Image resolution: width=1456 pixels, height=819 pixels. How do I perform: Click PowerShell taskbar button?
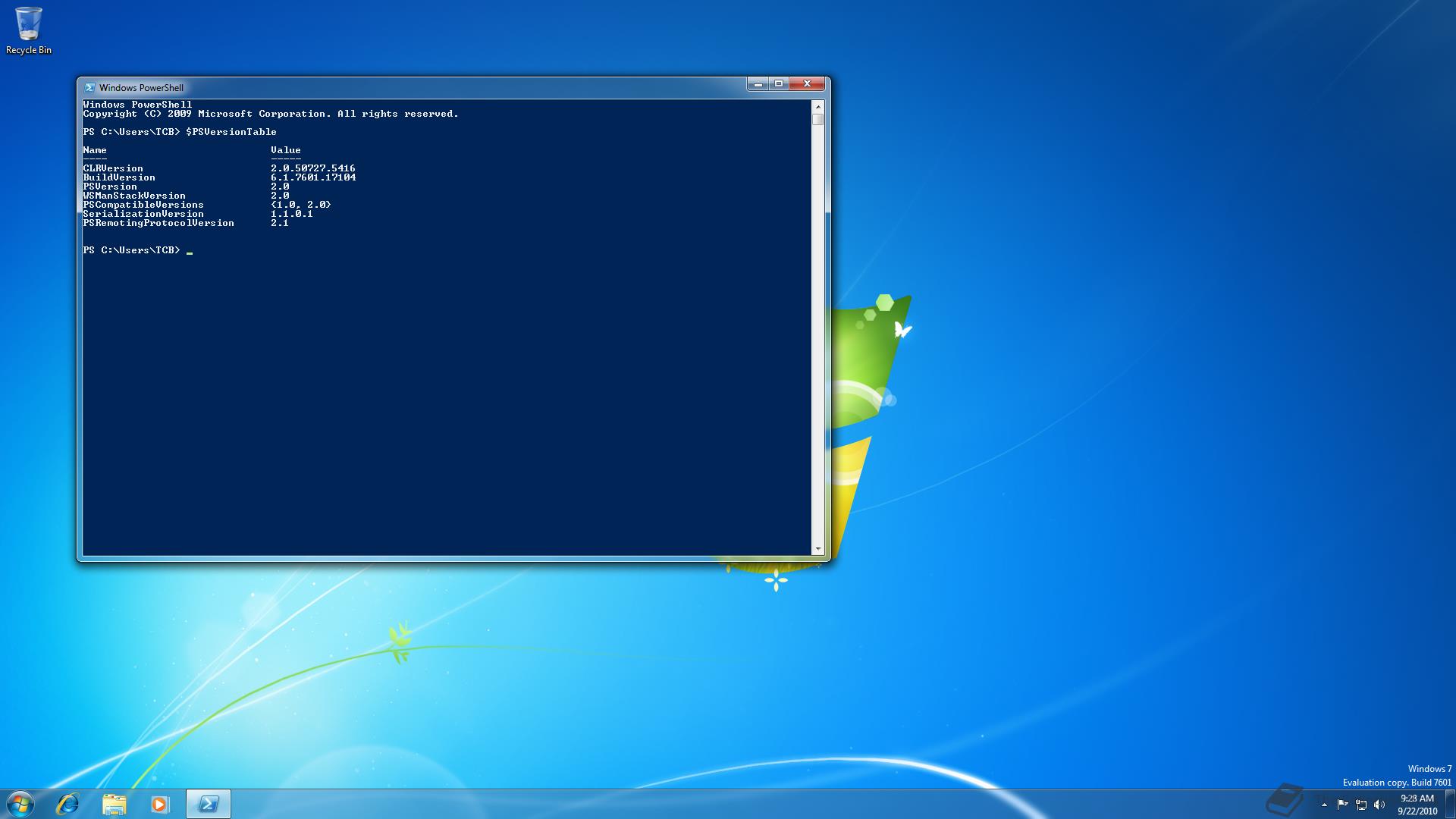point(208,804)
